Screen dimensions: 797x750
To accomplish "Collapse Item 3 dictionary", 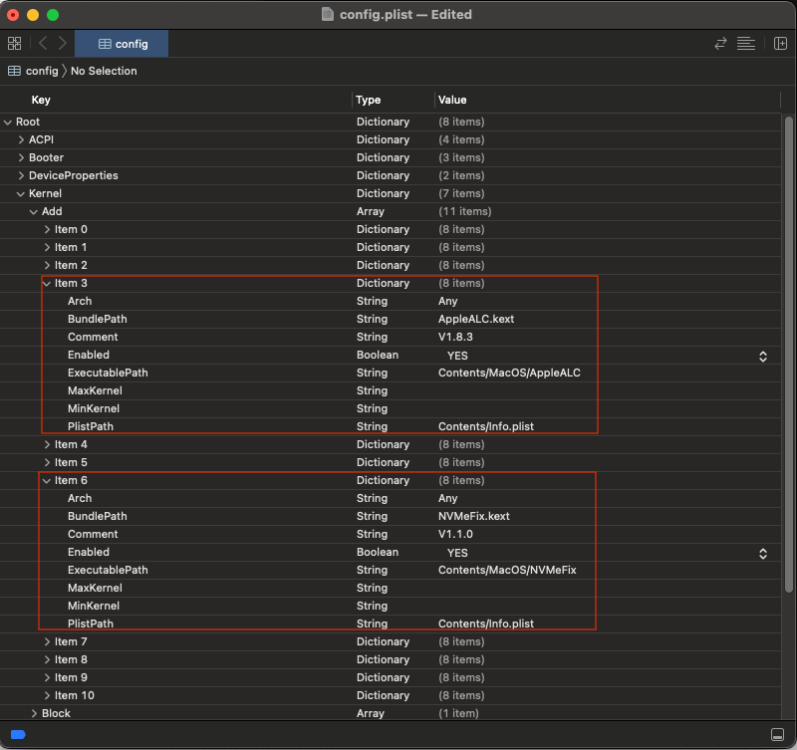I will click(47, 283).
